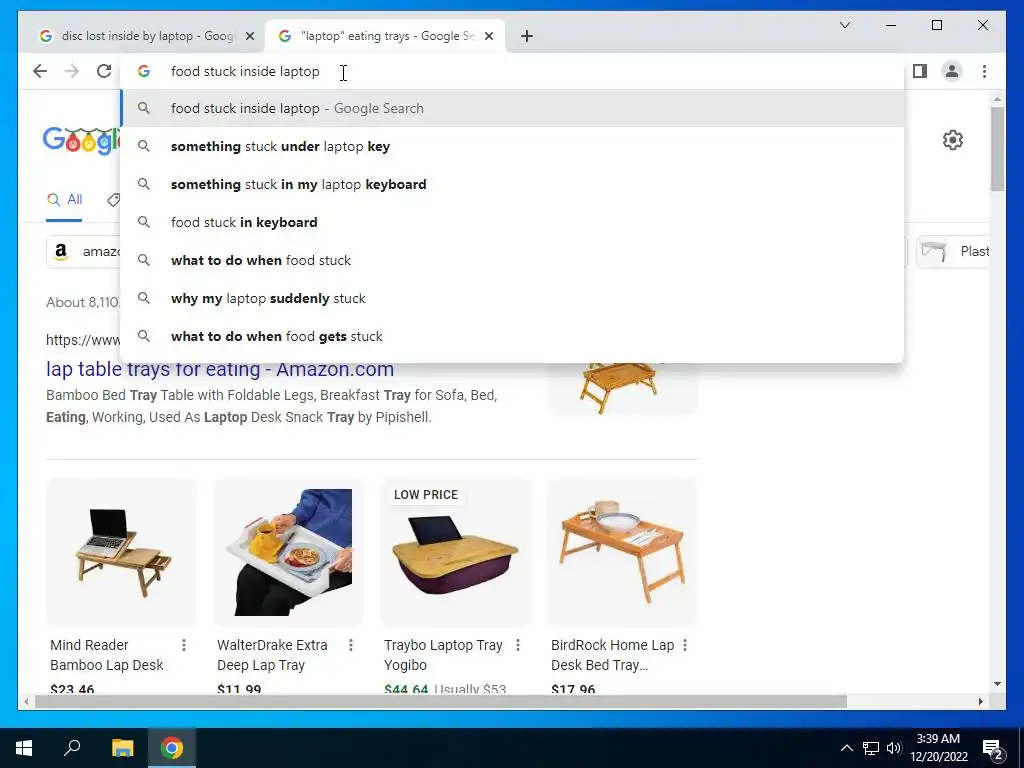Click 'Traybo Laptop Tray Yogibo' title
The image size is (1024, 768).
coord(443,655)
